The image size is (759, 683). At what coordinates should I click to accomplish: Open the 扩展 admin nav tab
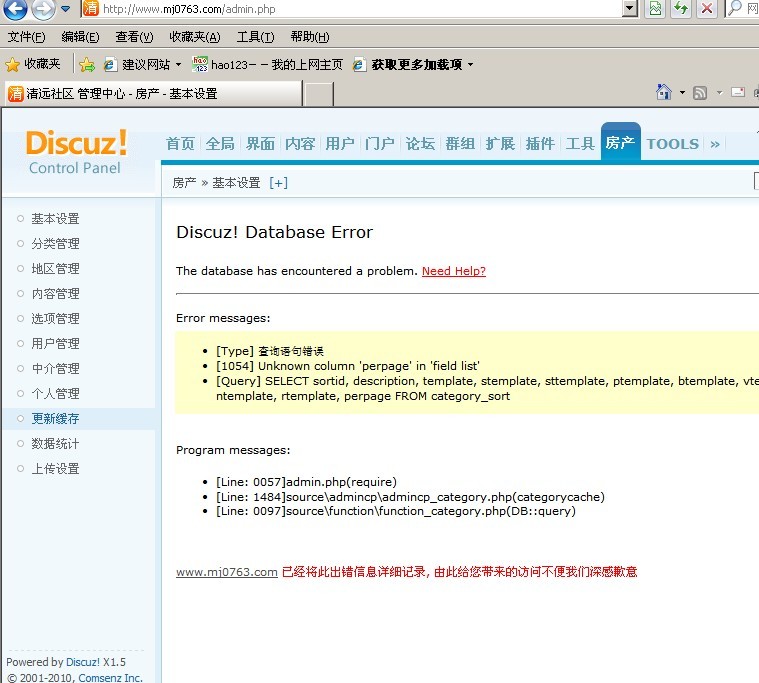[x=500, y=143]
